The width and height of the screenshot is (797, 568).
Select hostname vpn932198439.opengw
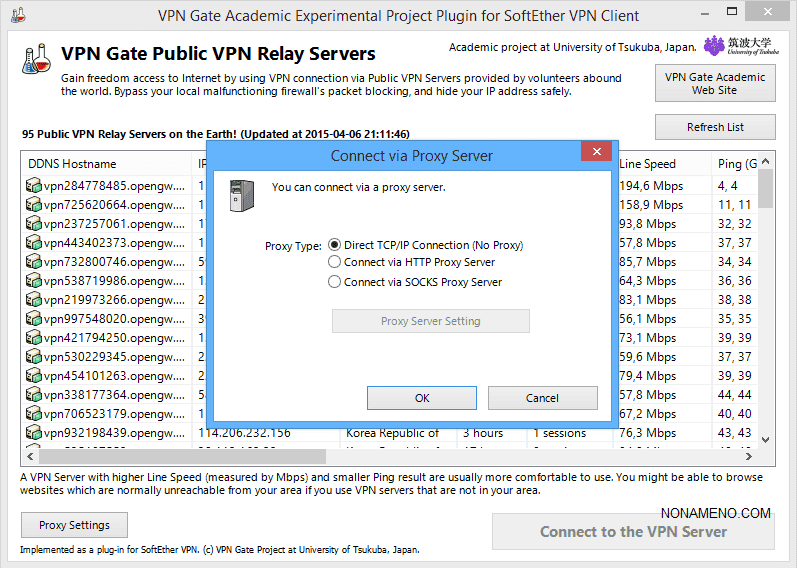tap(114, 433)
